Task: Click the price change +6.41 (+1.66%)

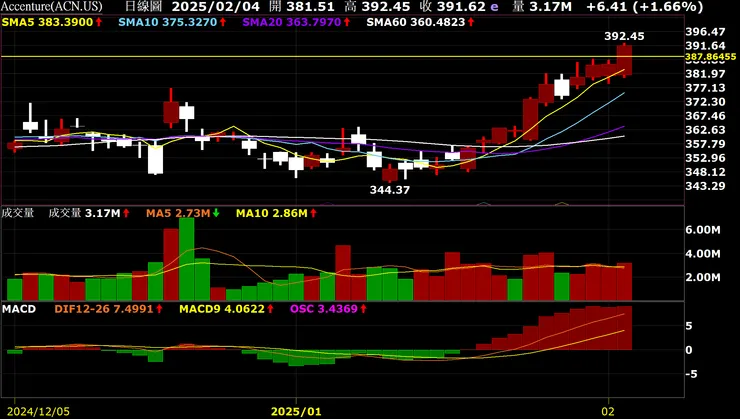Action: [644, 7]
